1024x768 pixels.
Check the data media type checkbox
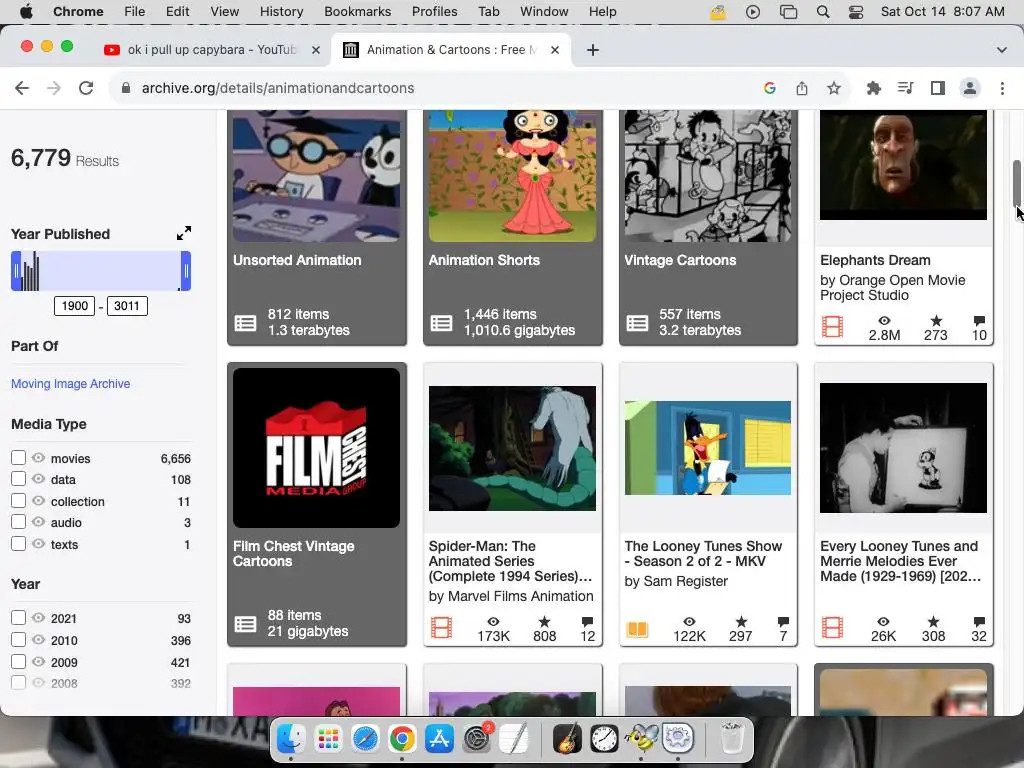(x=18, y=479)
